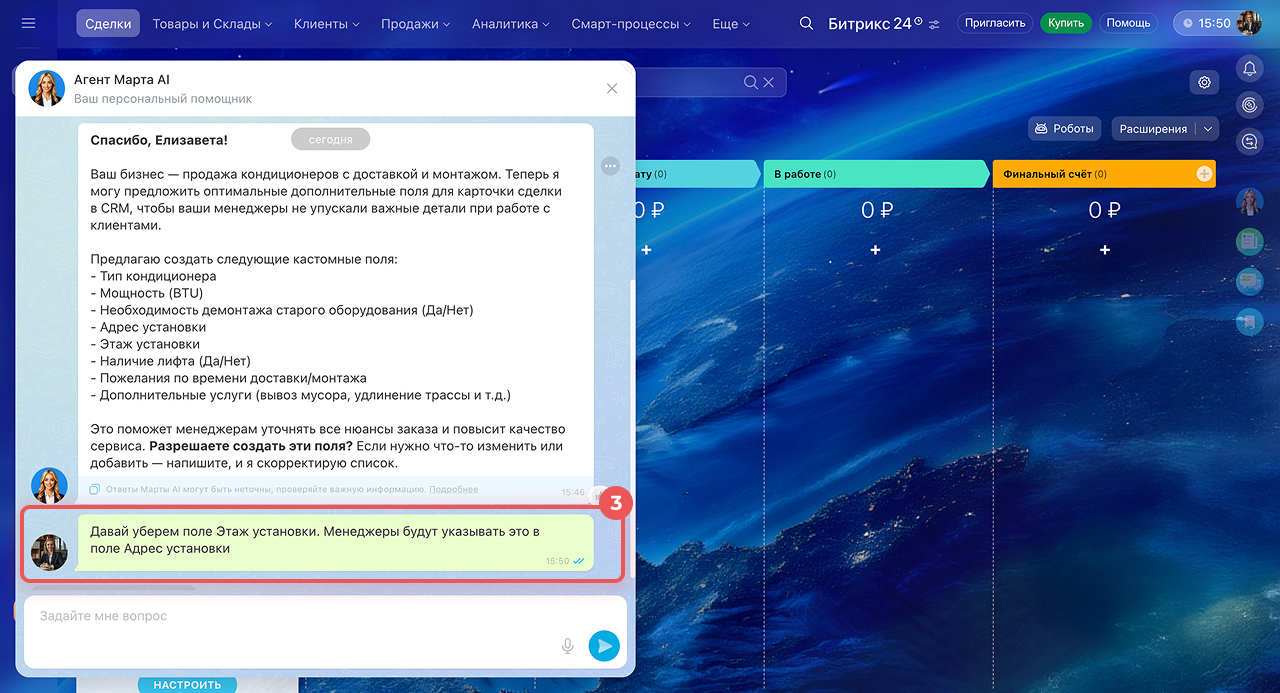Screen dimensions: 1280x693
Task: Click the 0 ₽ sum under Финальный счёт
Action: [1104, 210]
